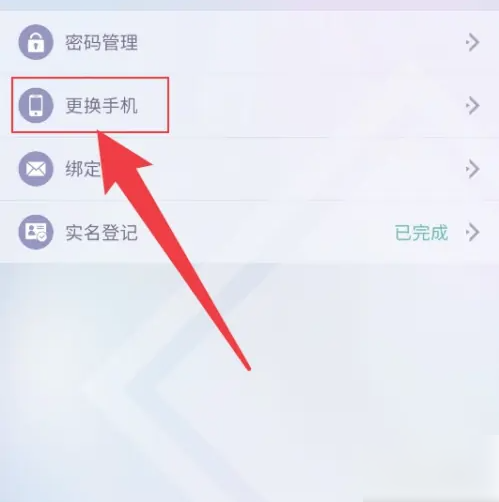Tap the smartphone icon for 更换手机
499x502 pixels.
pyautogui.click(x=36, y=105)
